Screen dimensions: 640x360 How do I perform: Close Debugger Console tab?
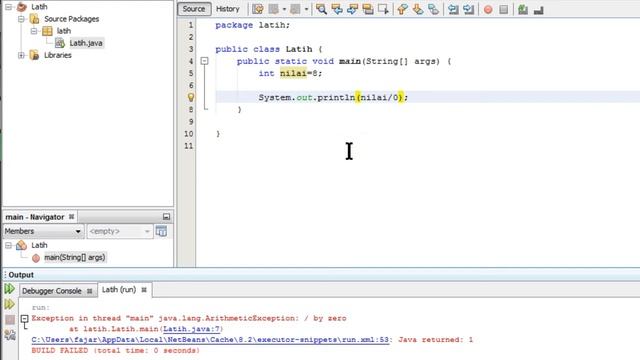pyautogui.click(x=89, y=291)
